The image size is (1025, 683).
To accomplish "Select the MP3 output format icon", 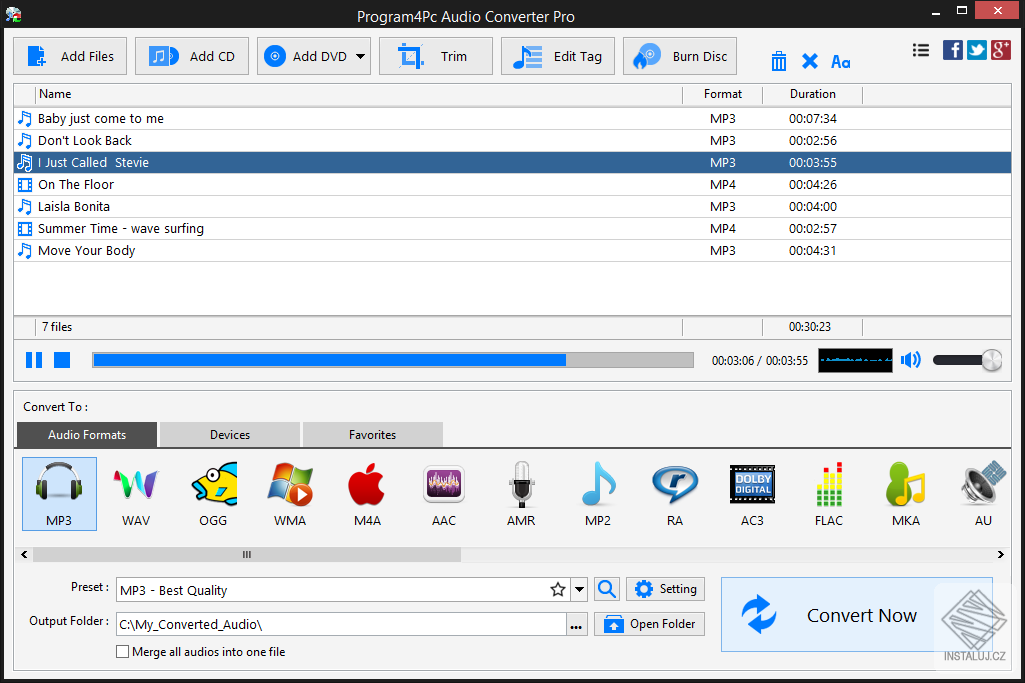I will coord(58,493).
